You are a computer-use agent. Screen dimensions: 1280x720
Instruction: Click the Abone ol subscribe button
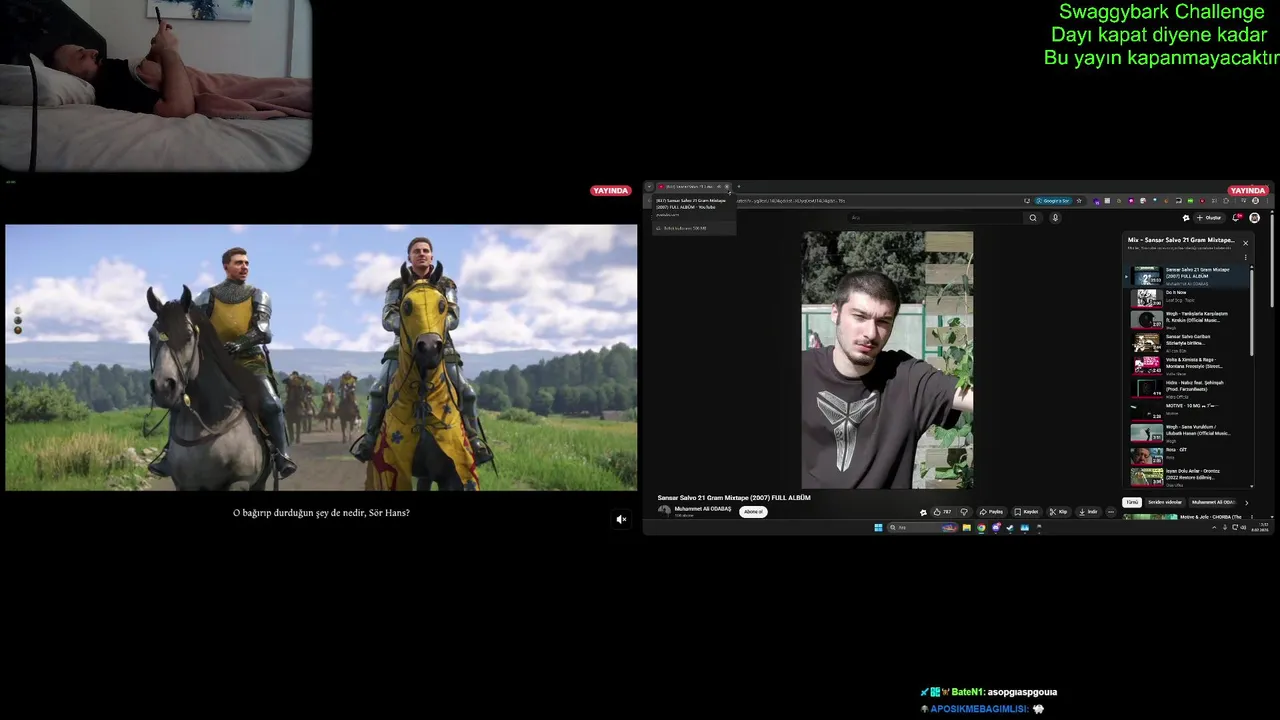(753, 512)
